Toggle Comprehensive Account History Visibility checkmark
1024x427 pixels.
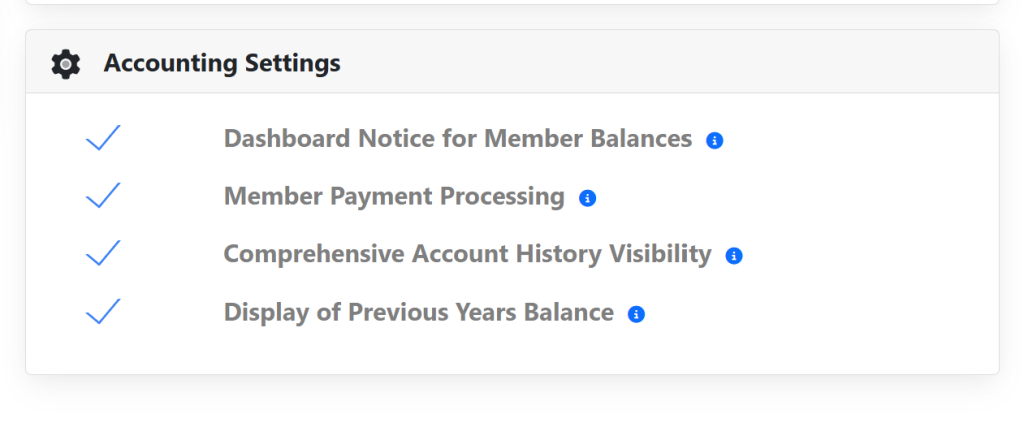pos(103,254)
